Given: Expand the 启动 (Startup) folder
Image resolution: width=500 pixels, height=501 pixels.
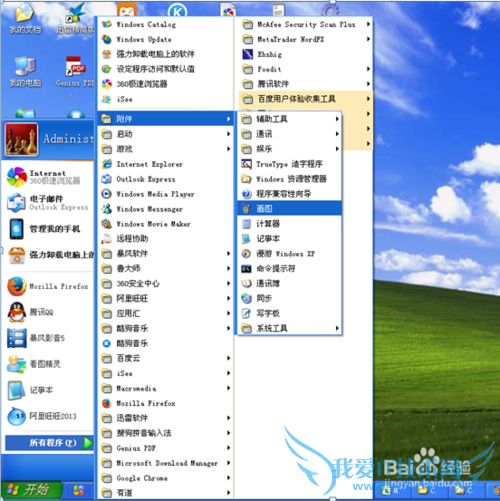Looking at the screenshot, I should click(x=166, y=134).
